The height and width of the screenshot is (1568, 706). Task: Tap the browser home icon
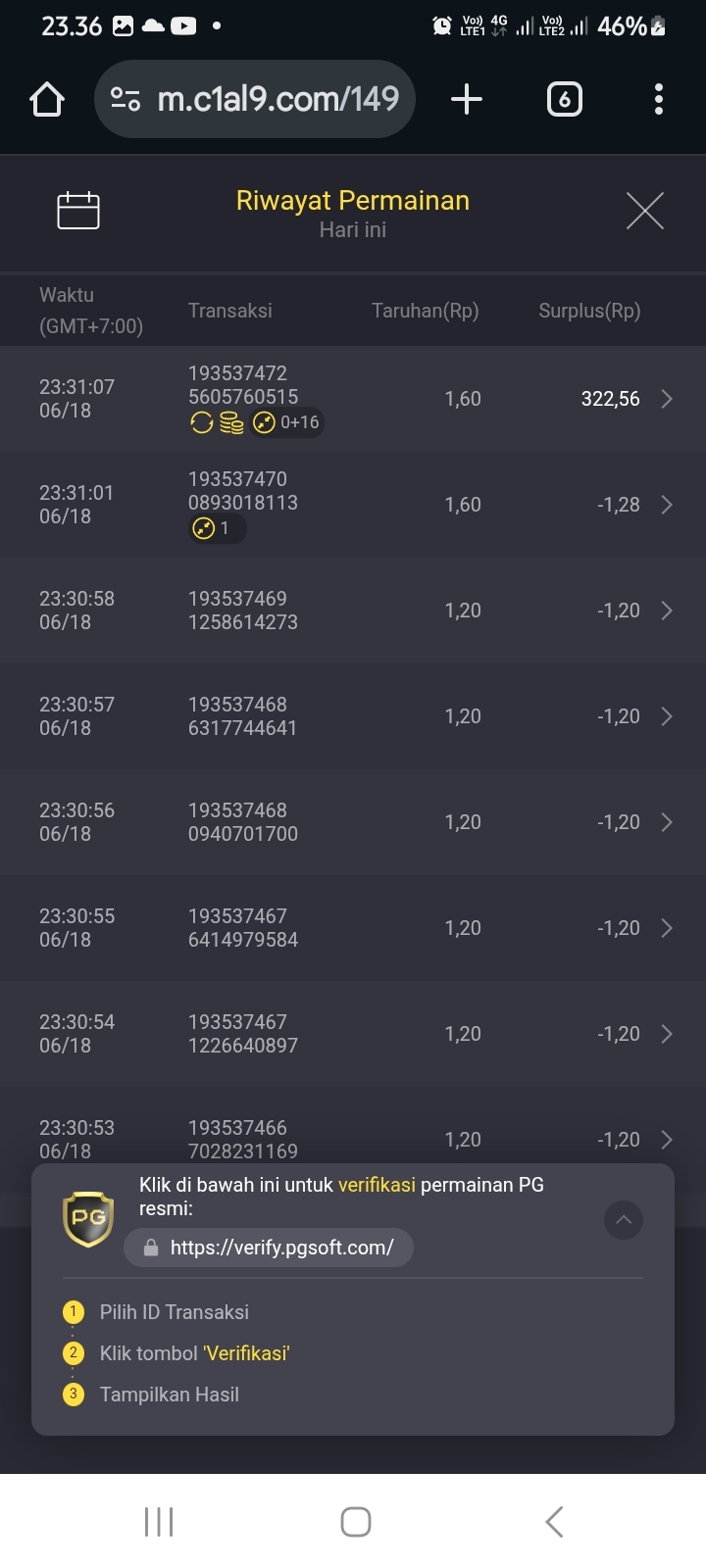pyautogui.click(x=47, y=99)
